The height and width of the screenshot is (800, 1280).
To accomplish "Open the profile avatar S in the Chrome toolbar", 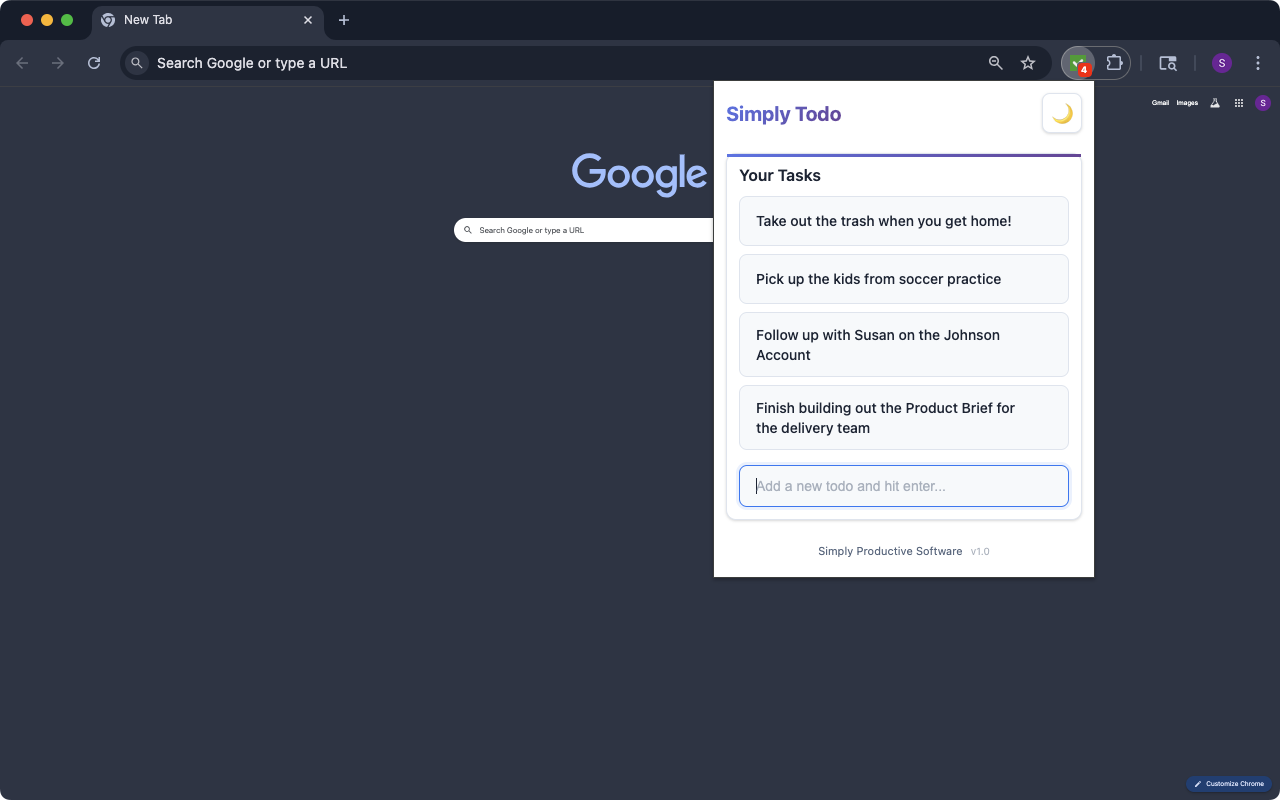I will tap(1222, 63).
